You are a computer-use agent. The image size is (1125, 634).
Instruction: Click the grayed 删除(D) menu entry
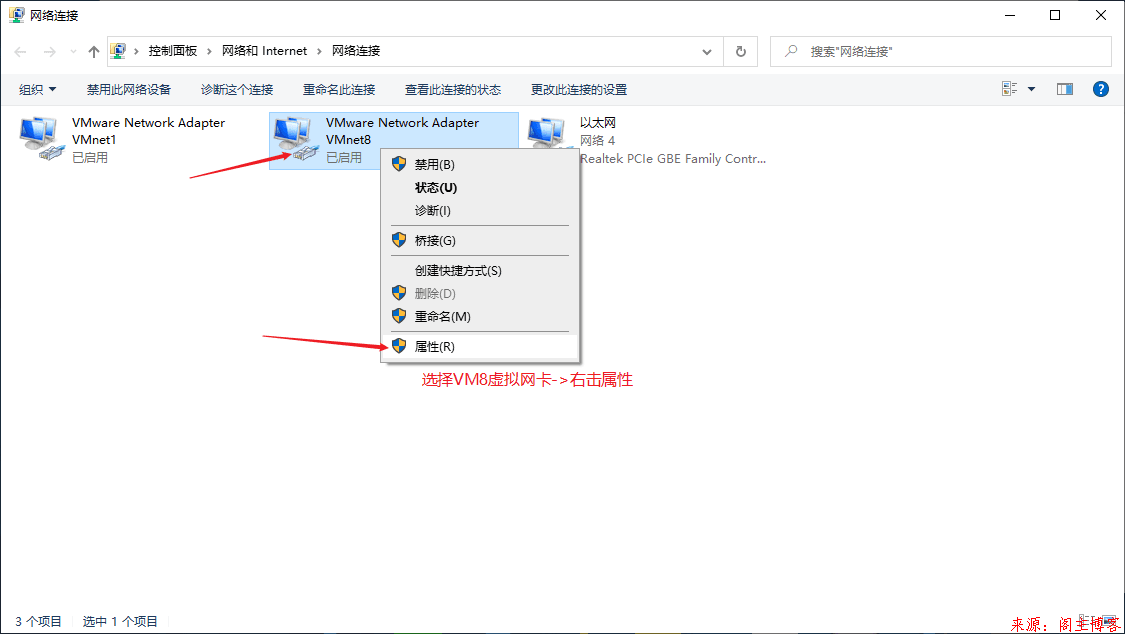(480, 293)
